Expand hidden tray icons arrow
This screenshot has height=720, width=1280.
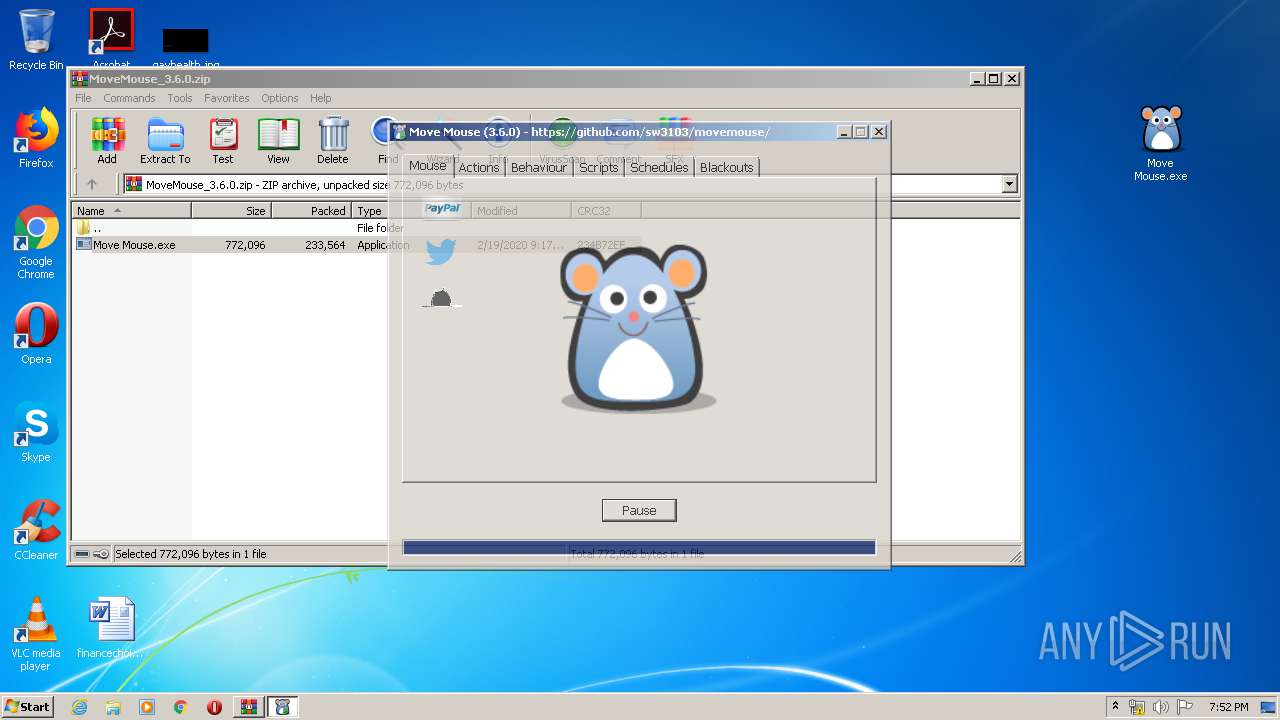click(x=1115, y=706)
